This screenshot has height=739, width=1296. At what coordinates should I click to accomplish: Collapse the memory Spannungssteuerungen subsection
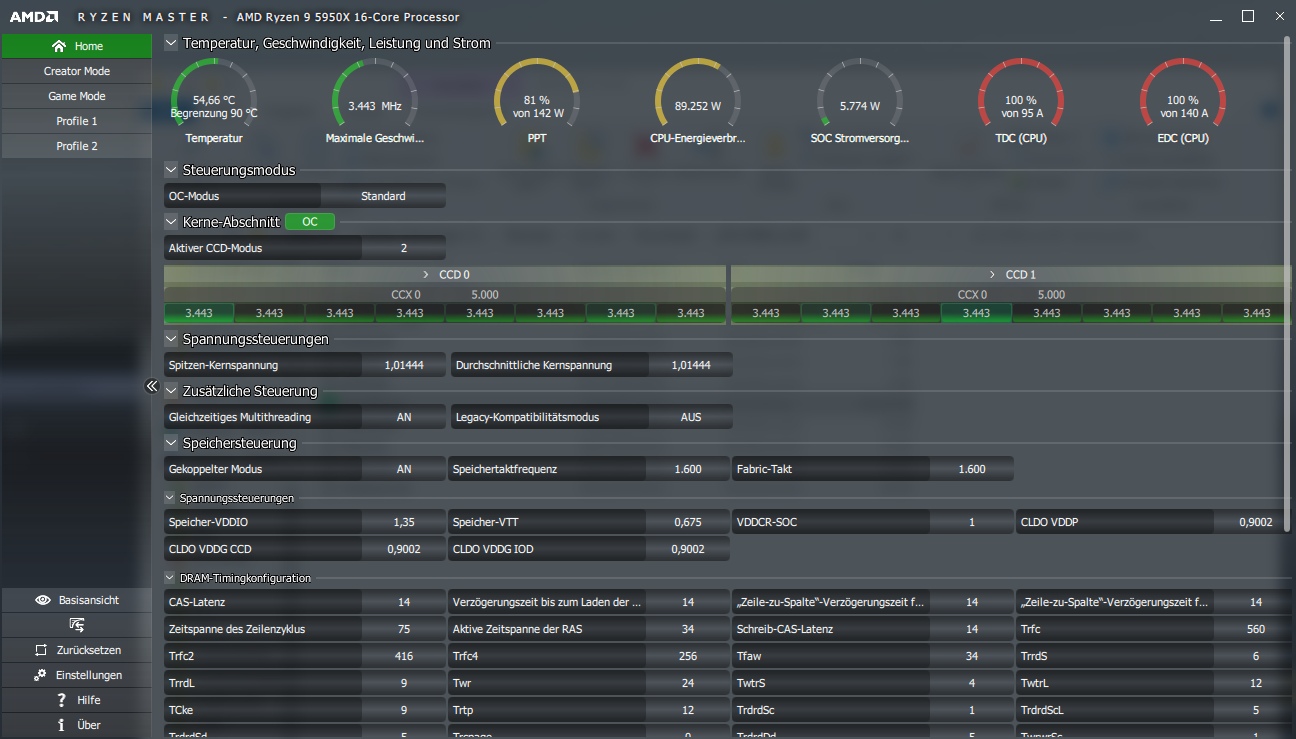coord(170,497)
